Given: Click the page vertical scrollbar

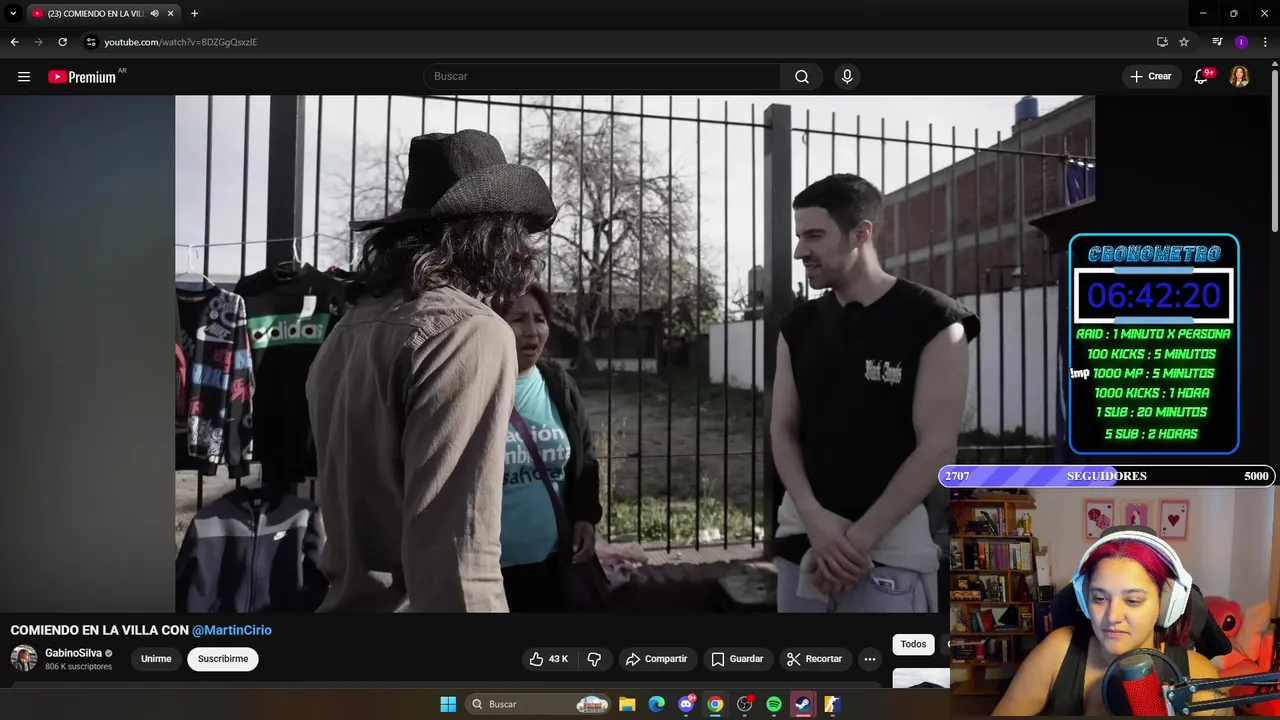Looking at the screenshot, I should point(1275,150).
